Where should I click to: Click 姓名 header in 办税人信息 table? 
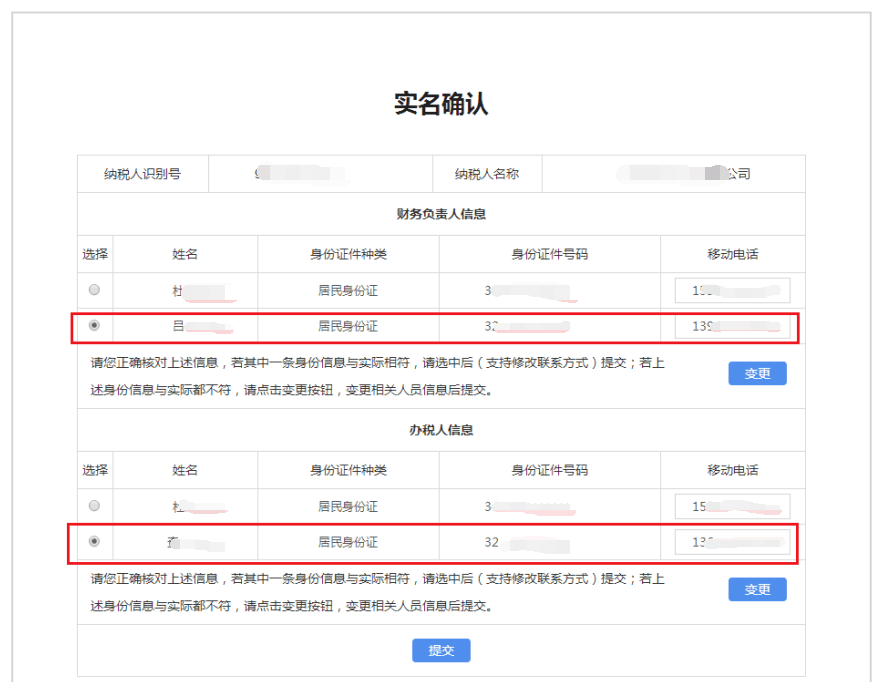(185, 470)
